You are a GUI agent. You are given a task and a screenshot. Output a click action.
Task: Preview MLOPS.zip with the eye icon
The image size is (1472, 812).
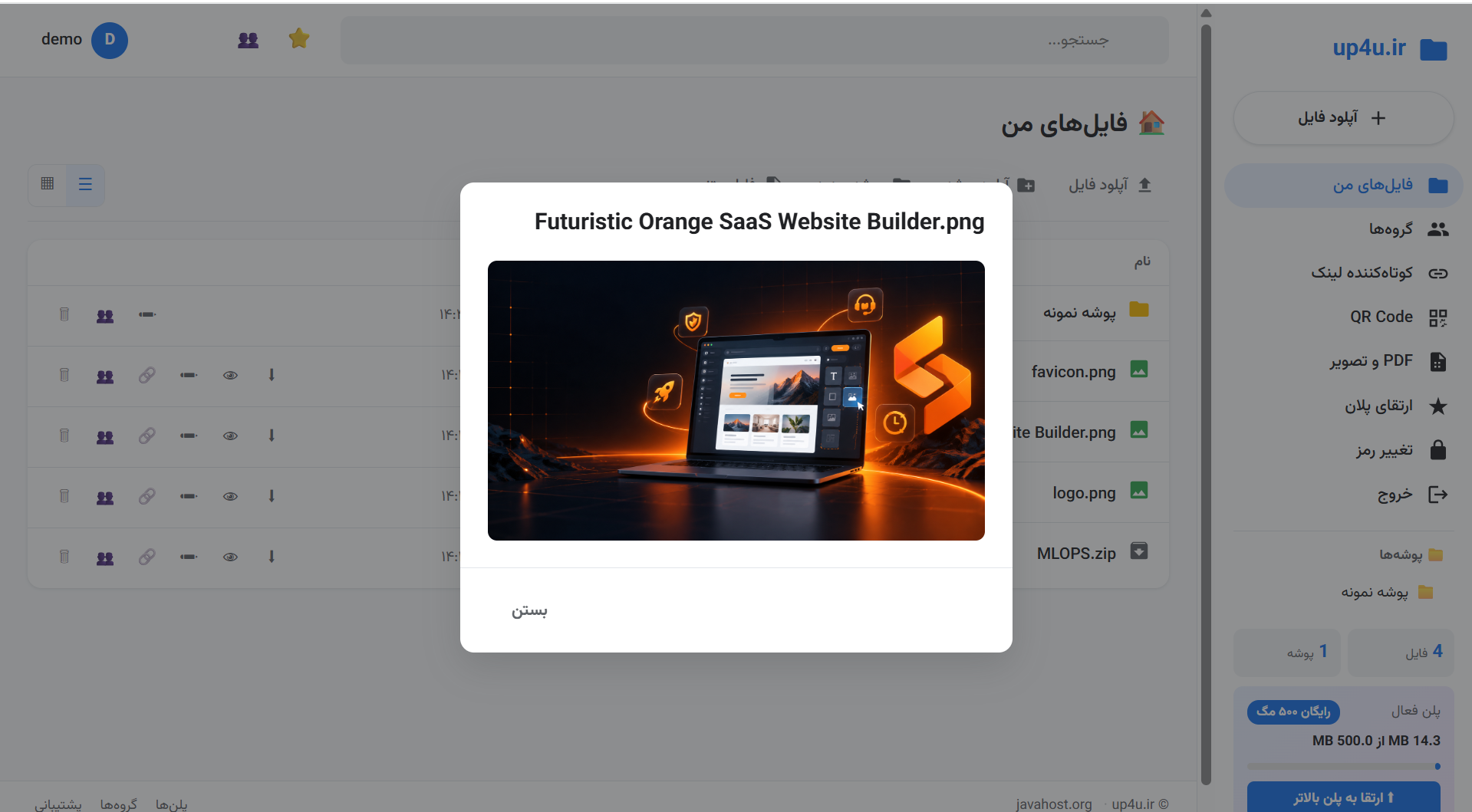point(230,557)
